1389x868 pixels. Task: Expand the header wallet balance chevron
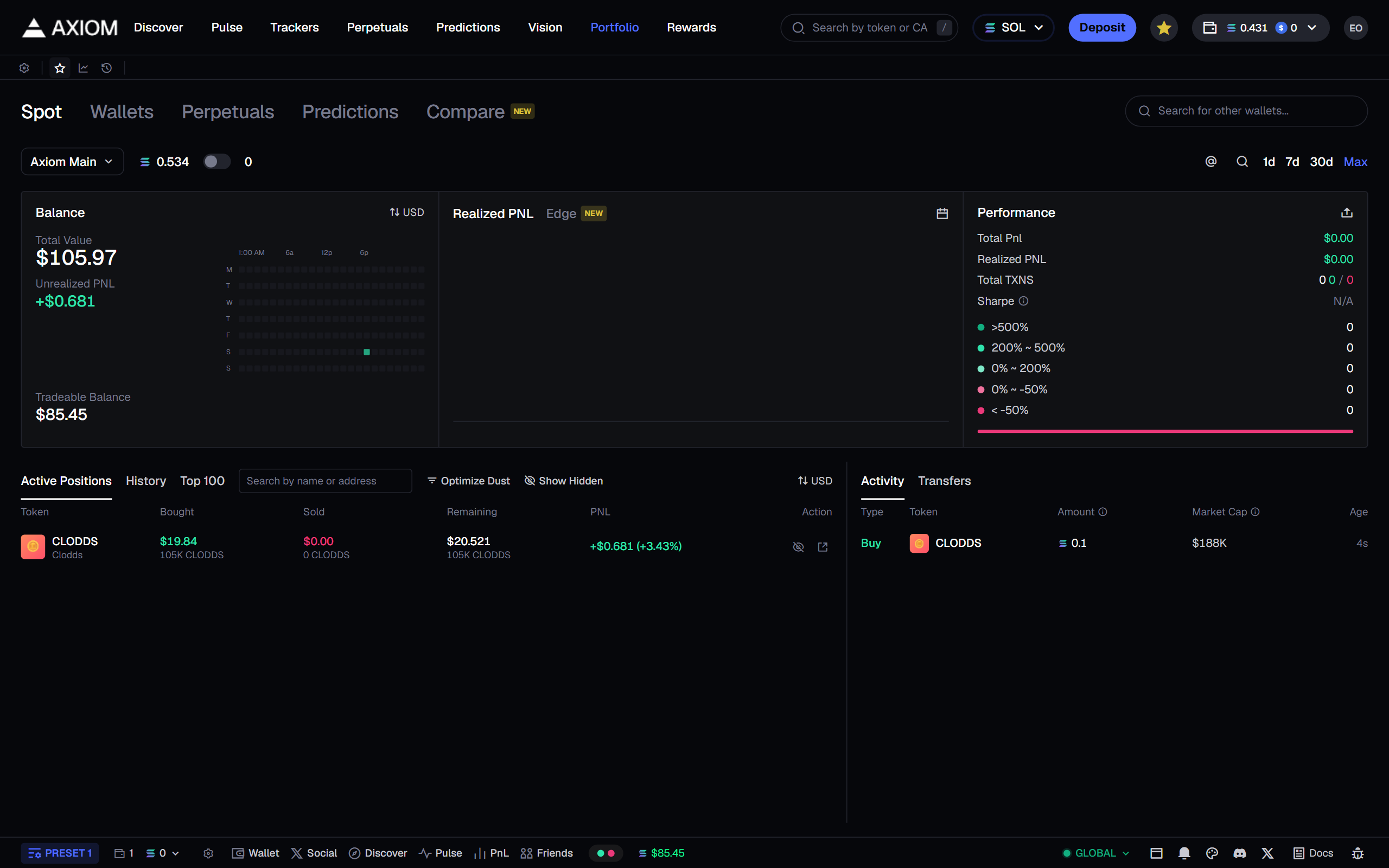1311,28
